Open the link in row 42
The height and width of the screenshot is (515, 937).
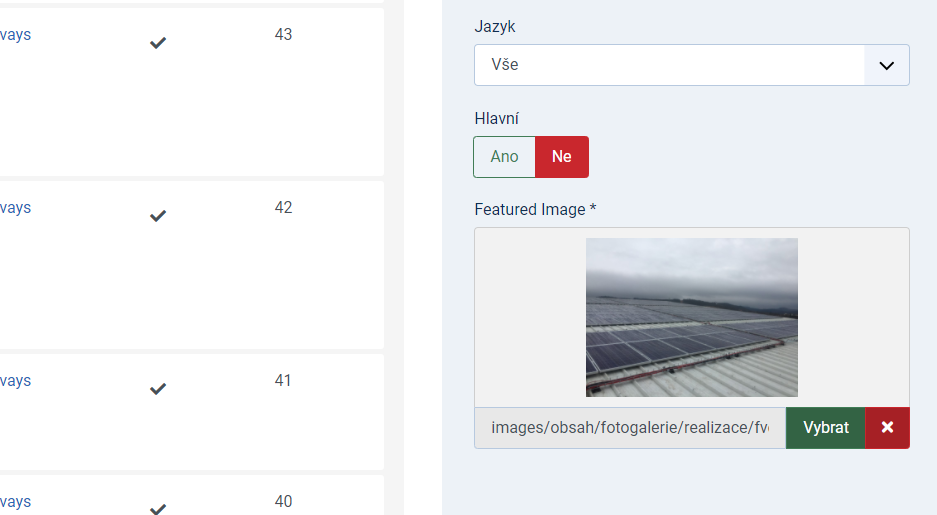click(16, 208)
